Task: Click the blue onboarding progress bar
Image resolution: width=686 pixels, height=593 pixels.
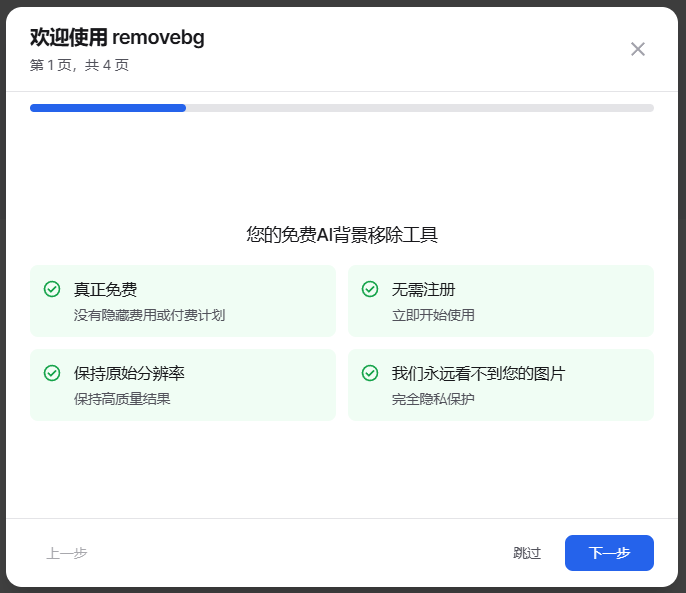Action: click(x=341, y=108)
